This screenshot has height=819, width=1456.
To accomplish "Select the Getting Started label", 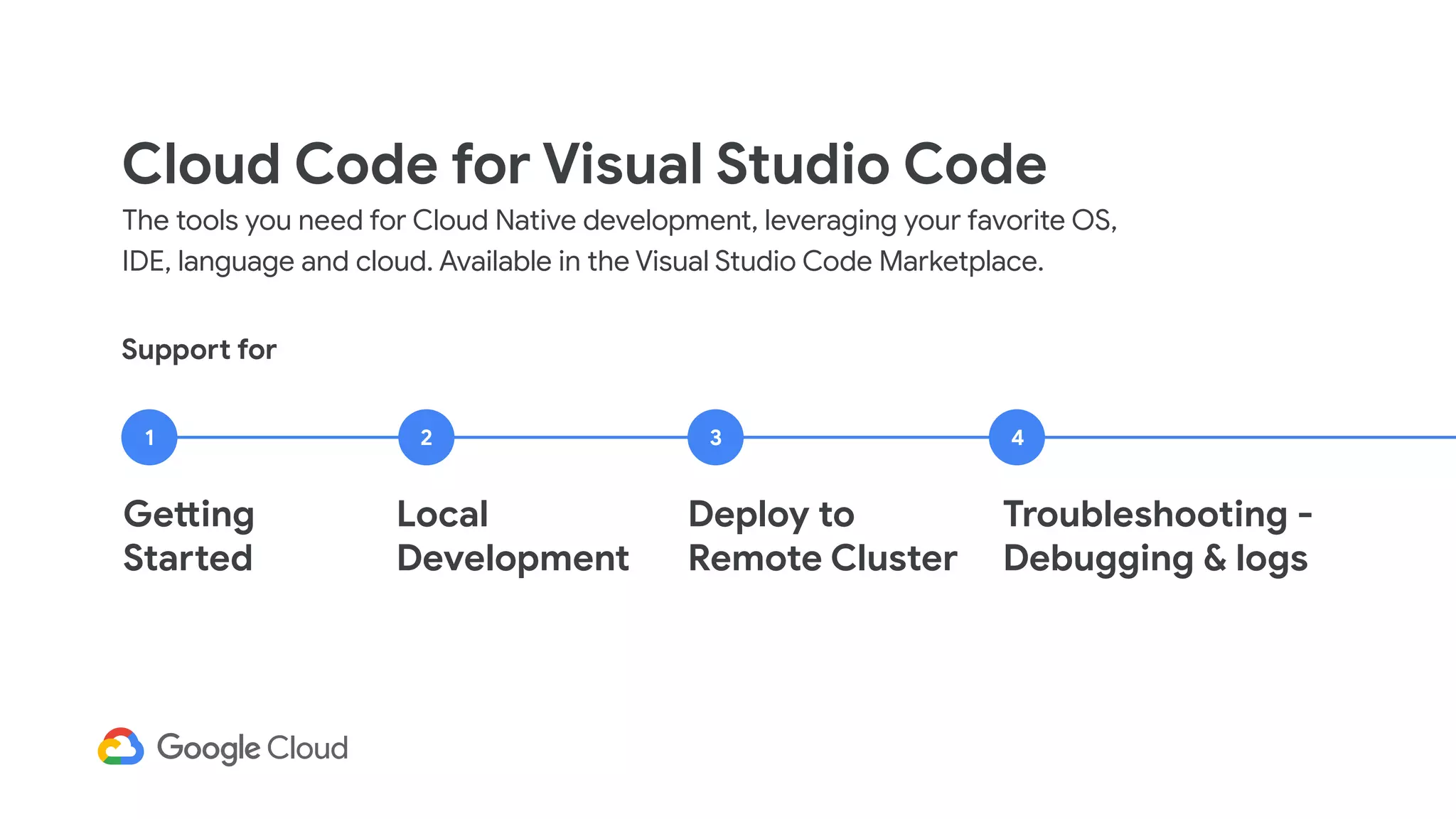I will pos(188,536).
